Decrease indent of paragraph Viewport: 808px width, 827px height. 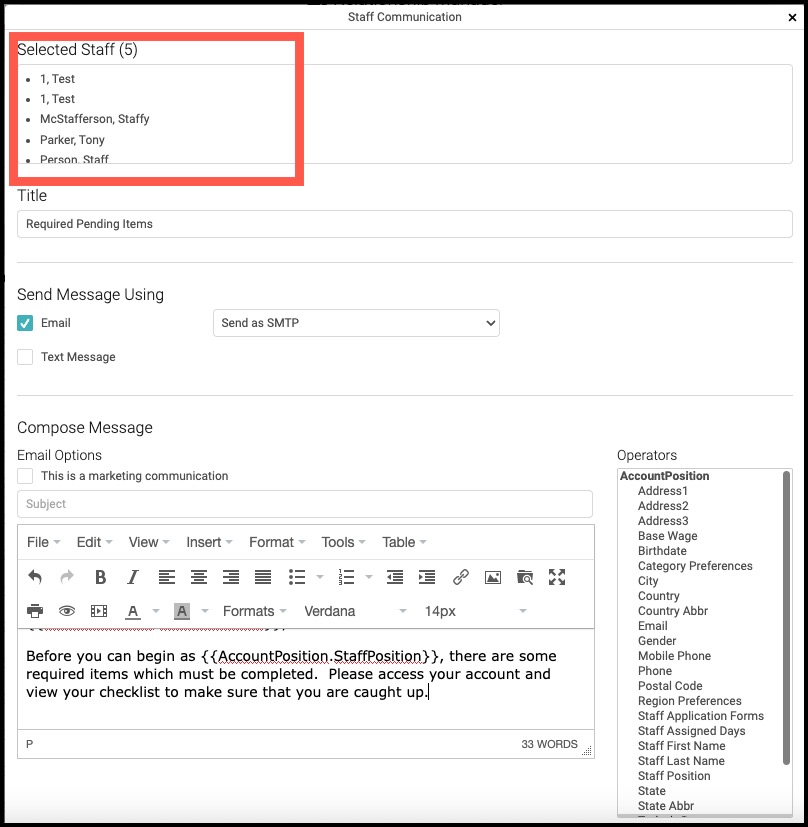[395, 577]
